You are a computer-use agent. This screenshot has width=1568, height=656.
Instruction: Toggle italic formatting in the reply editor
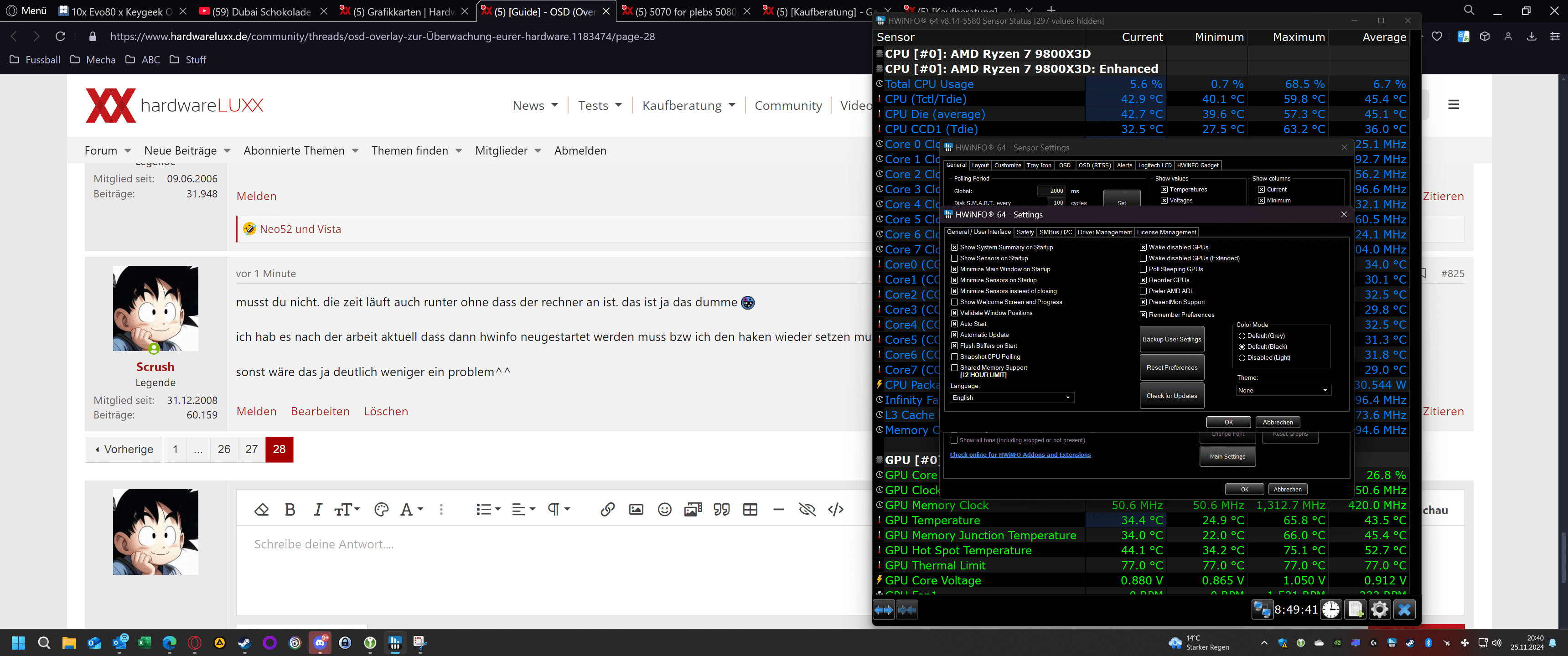point(317,509)
